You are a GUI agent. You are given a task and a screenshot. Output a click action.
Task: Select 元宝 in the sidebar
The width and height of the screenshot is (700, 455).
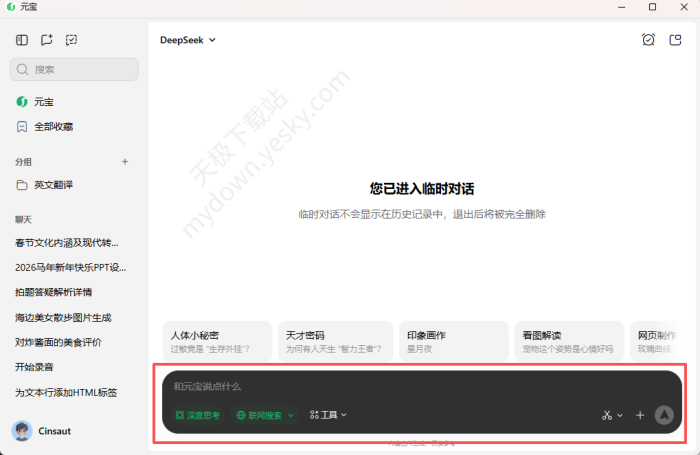[43, 102]
